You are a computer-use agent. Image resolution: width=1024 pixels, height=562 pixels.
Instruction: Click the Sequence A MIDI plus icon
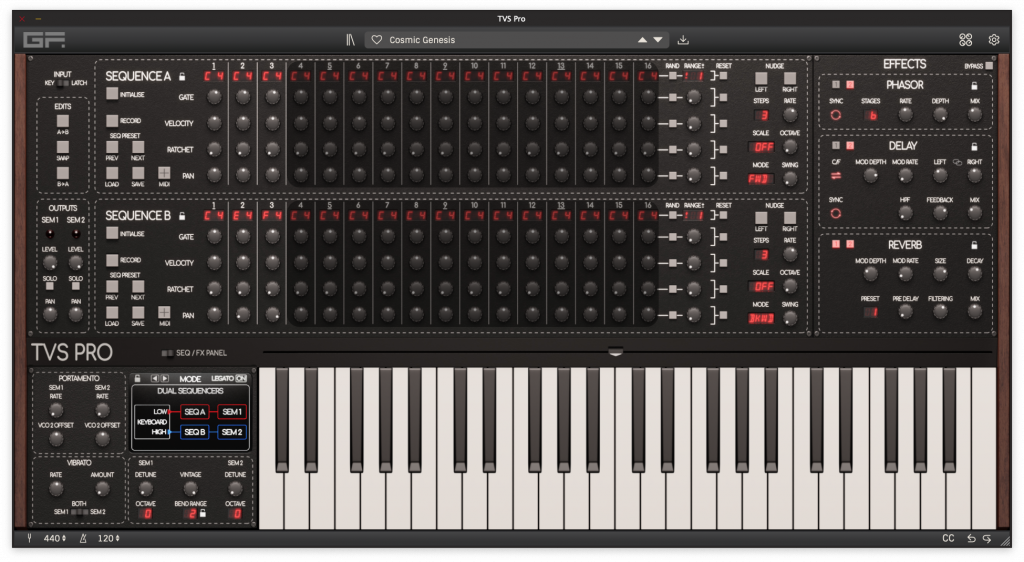point(164,173)
